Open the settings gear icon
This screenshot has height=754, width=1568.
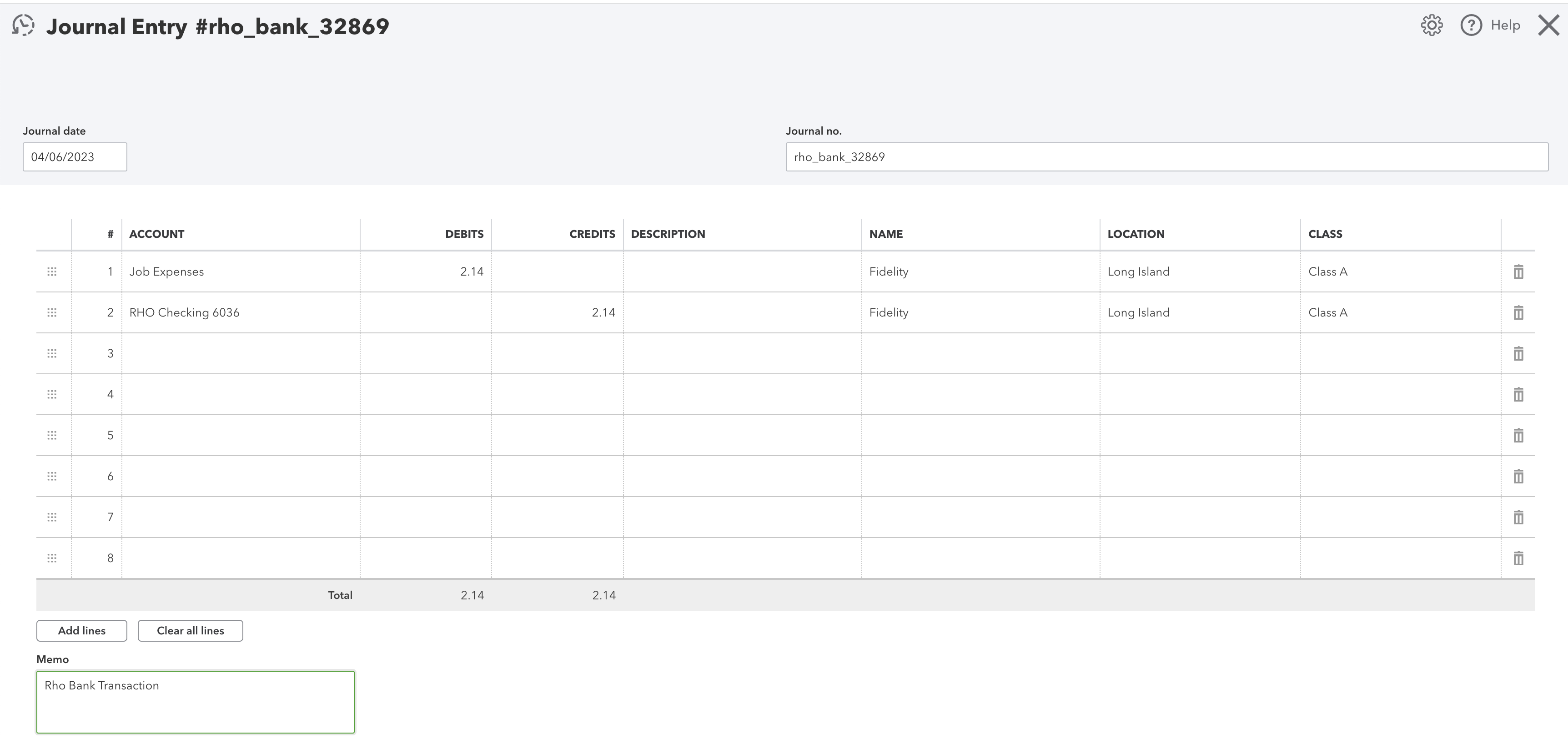pyautogui.click(x=1432, y=25)
